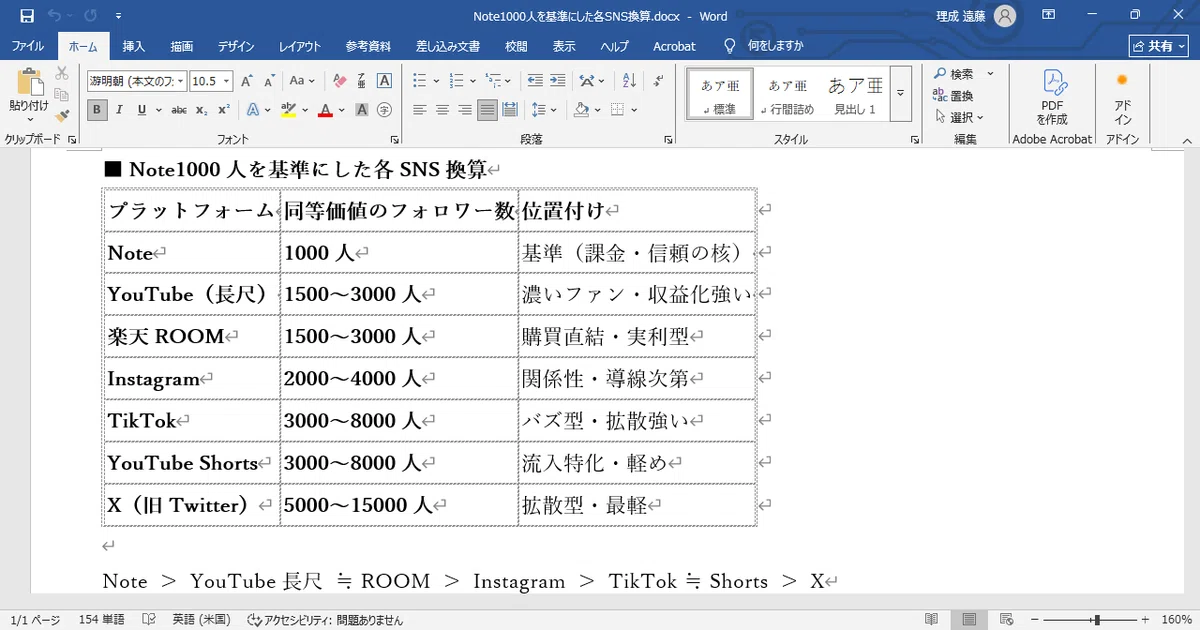
Task: Open the font name dropdown
Action: point(182,80)
